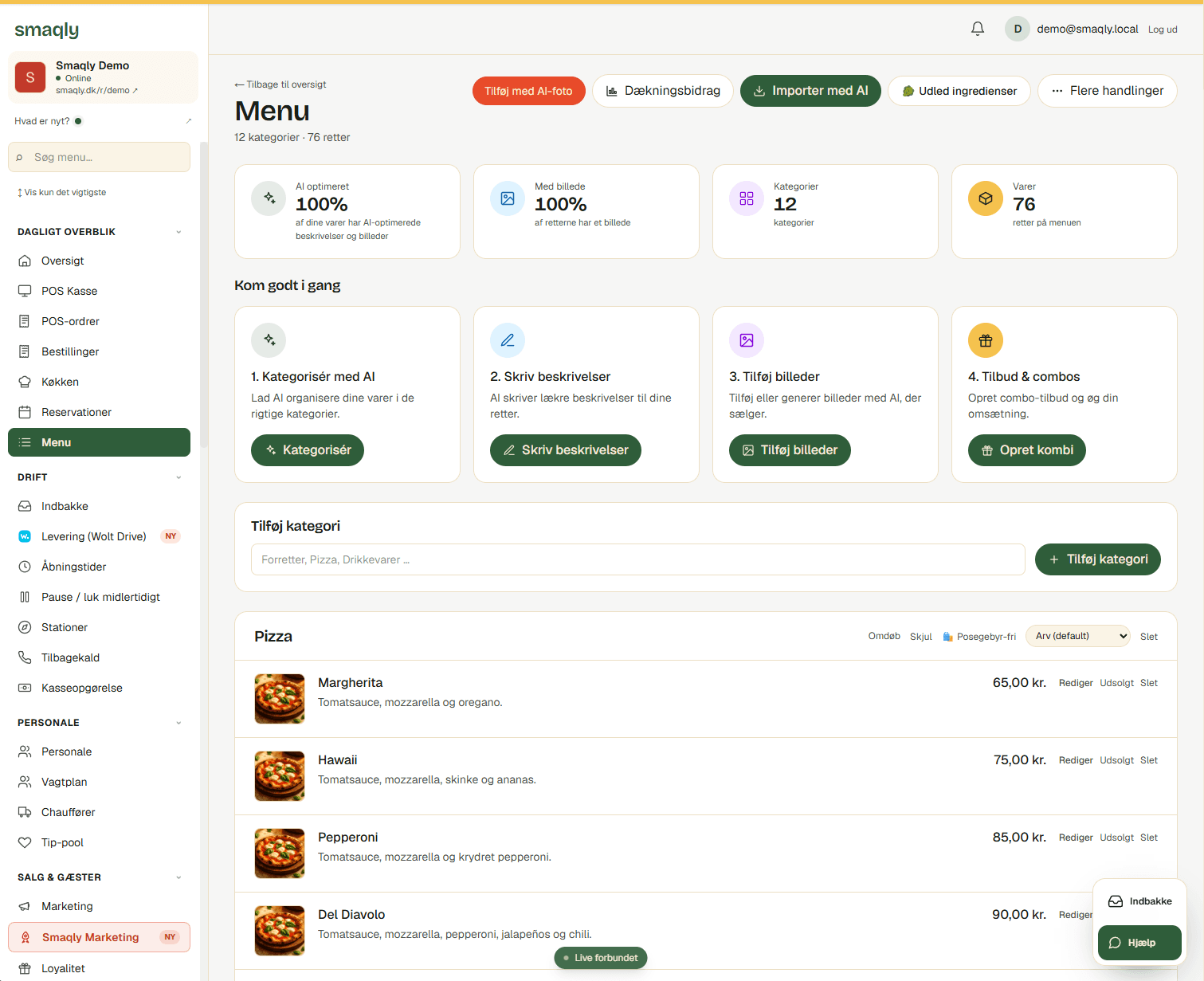Click the Kategorier grid icon
This screenshot has height=981, width=1204.
click(x=747, y=198)
